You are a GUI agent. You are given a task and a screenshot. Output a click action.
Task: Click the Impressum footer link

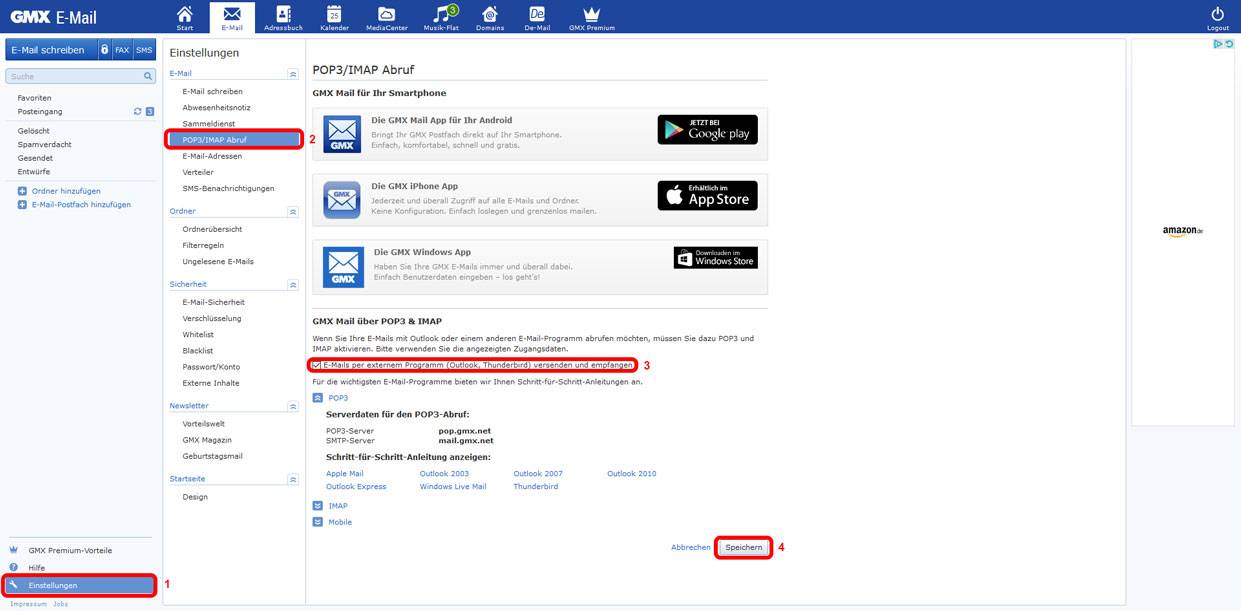click(x=28, y=604)
